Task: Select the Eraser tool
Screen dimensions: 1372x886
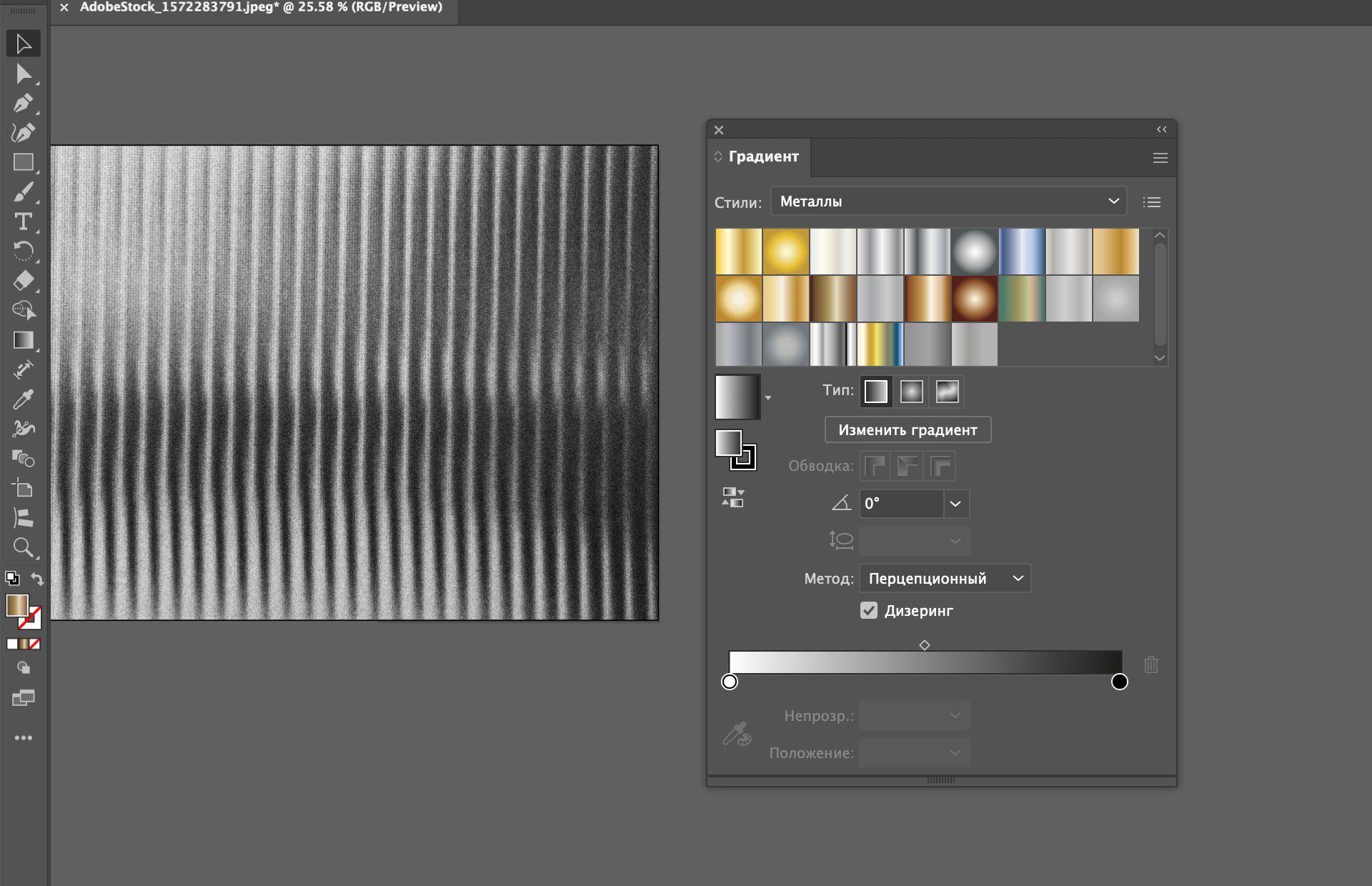Action: (23, 281)
